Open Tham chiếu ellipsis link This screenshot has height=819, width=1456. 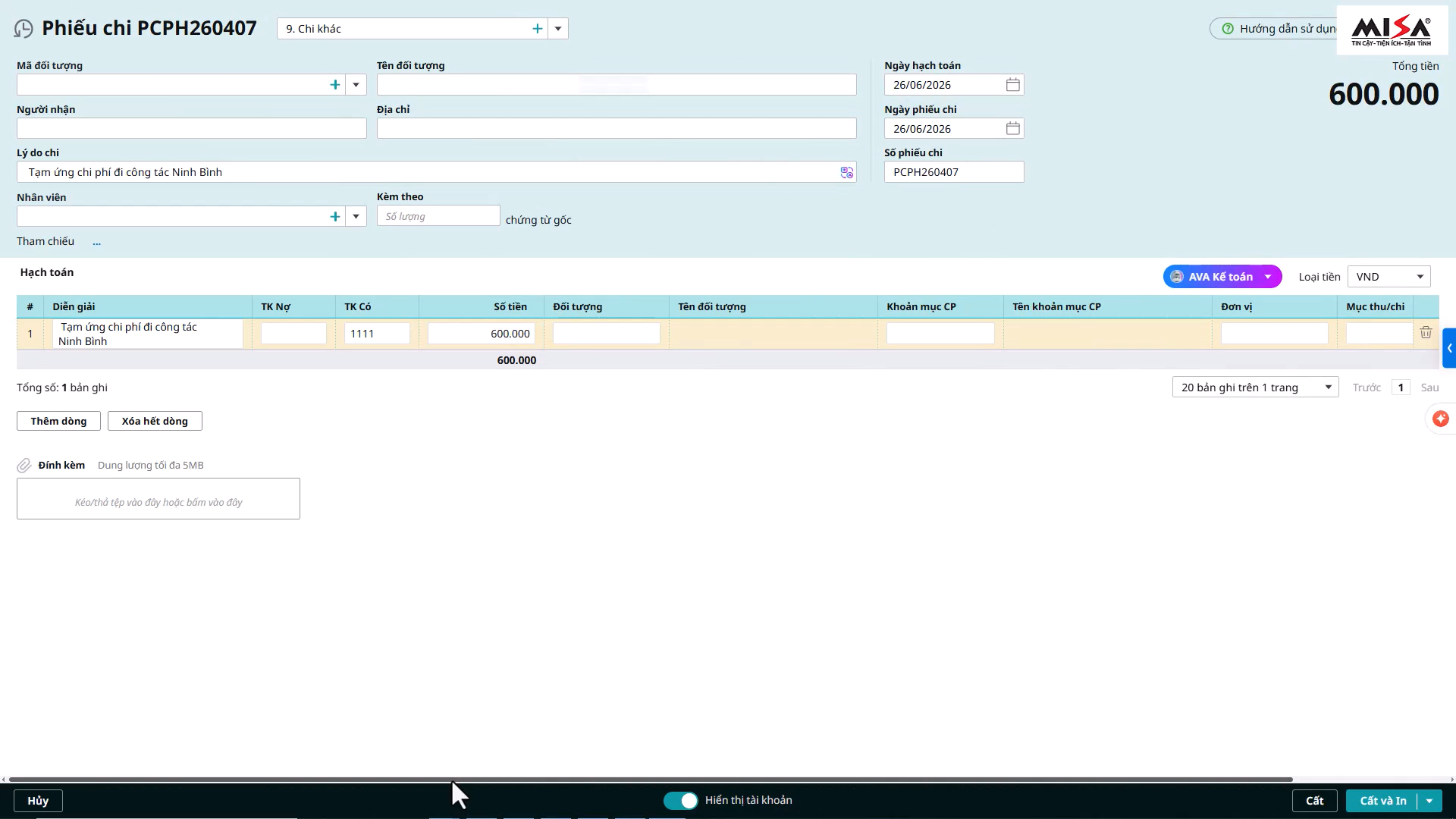pos(96,242)
